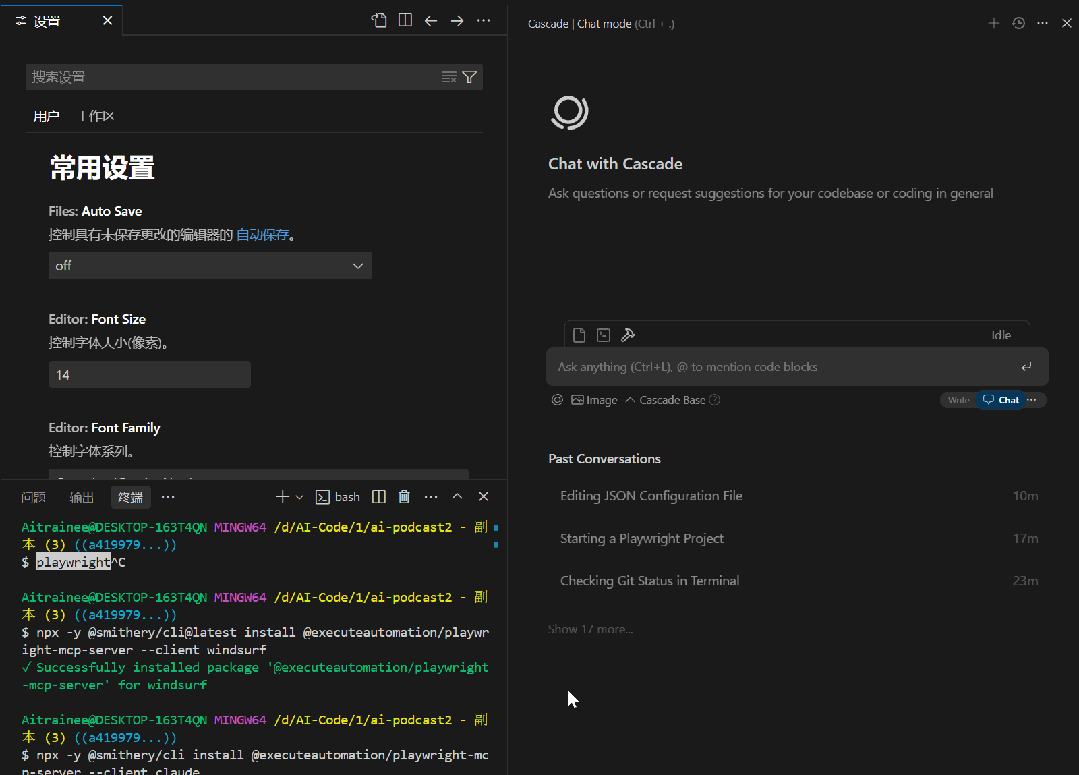This screenshot has height=775, width=1079.
Task: Close the terminal panel
Action: coord(484,497)
